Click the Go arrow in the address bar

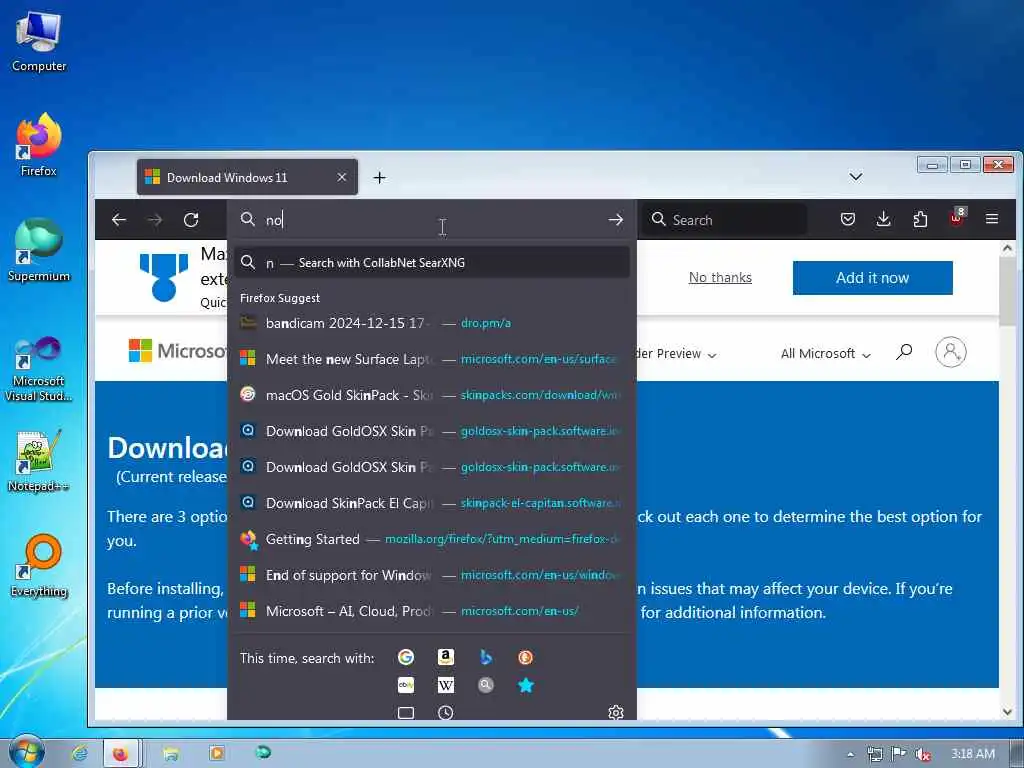[615, 220]
